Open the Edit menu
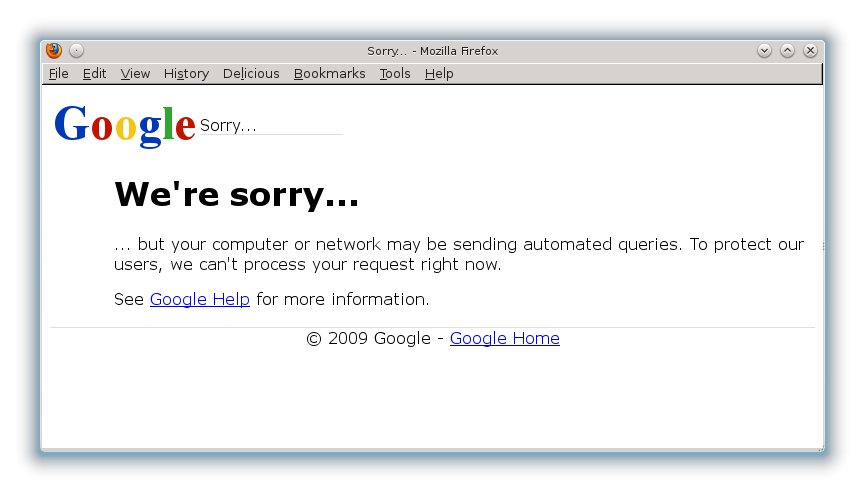 pyautogui.click(x=94, y=73)
